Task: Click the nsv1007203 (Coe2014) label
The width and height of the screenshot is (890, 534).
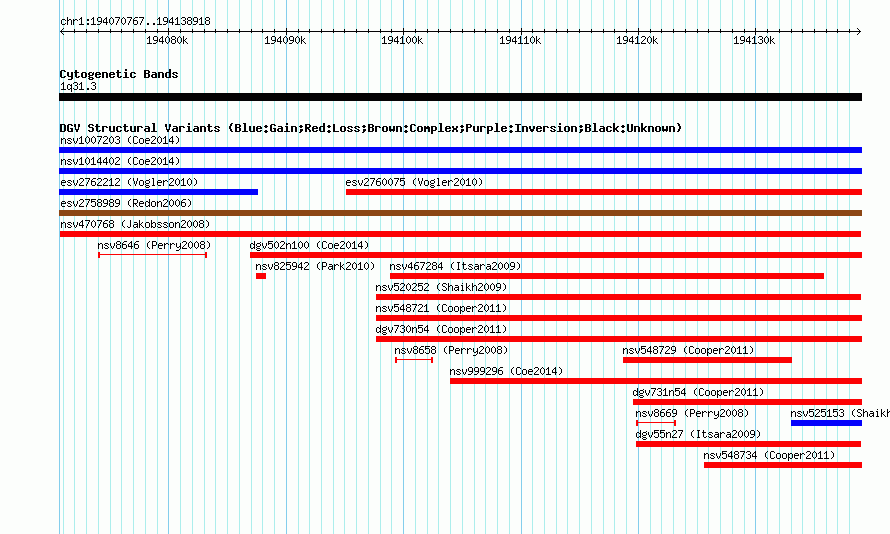Action: point(120,140)
